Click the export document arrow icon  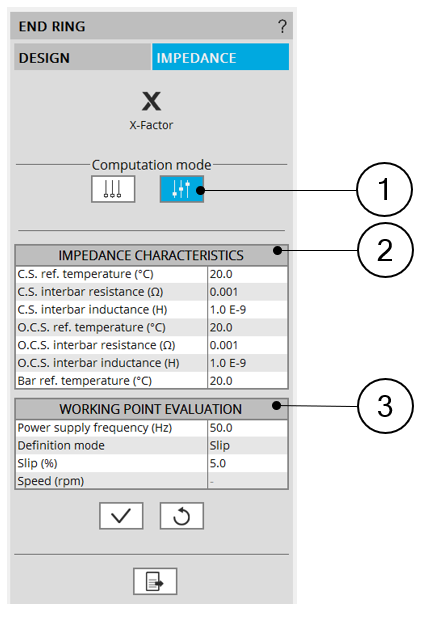[155, 581]
